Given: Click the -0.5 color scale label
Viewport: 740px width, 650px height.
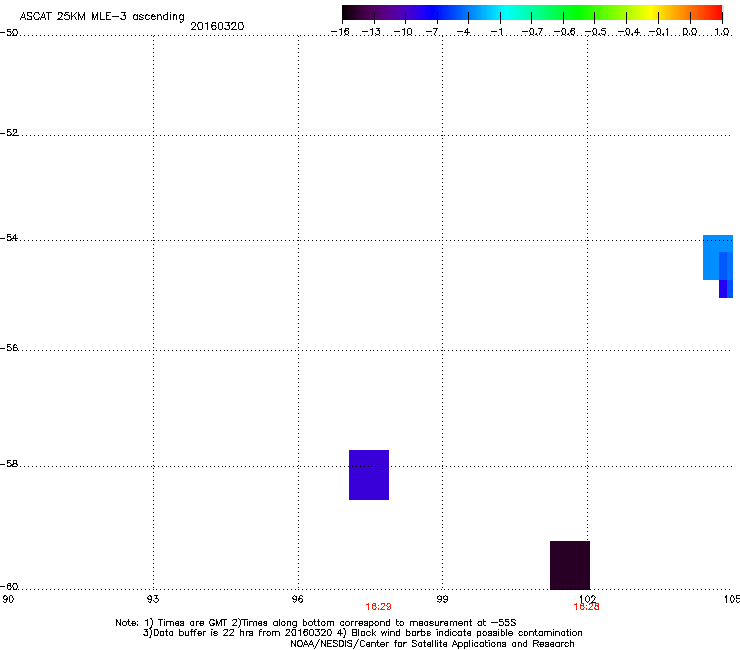Looking at the screenshot, I should [596, 32].
